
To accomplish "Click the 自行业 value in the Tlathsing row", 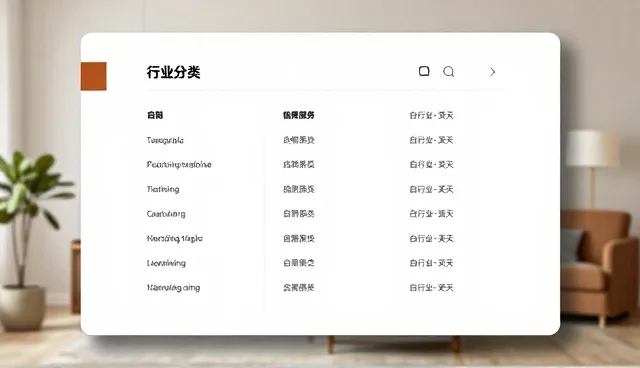I will (x=431, y=189).
